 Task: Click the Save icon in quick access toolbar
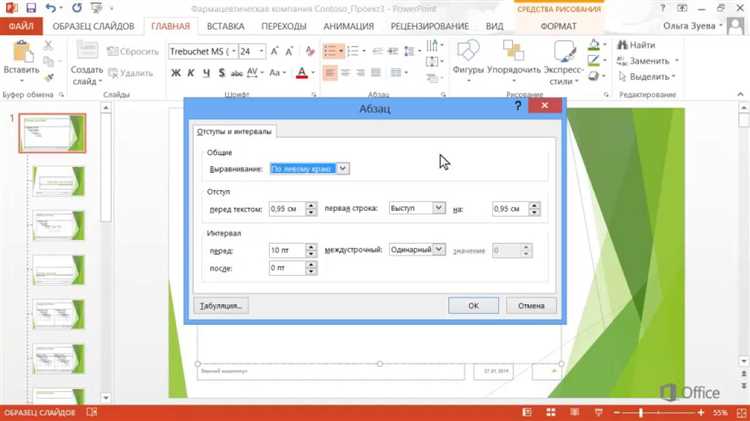(x=31, y=8)
